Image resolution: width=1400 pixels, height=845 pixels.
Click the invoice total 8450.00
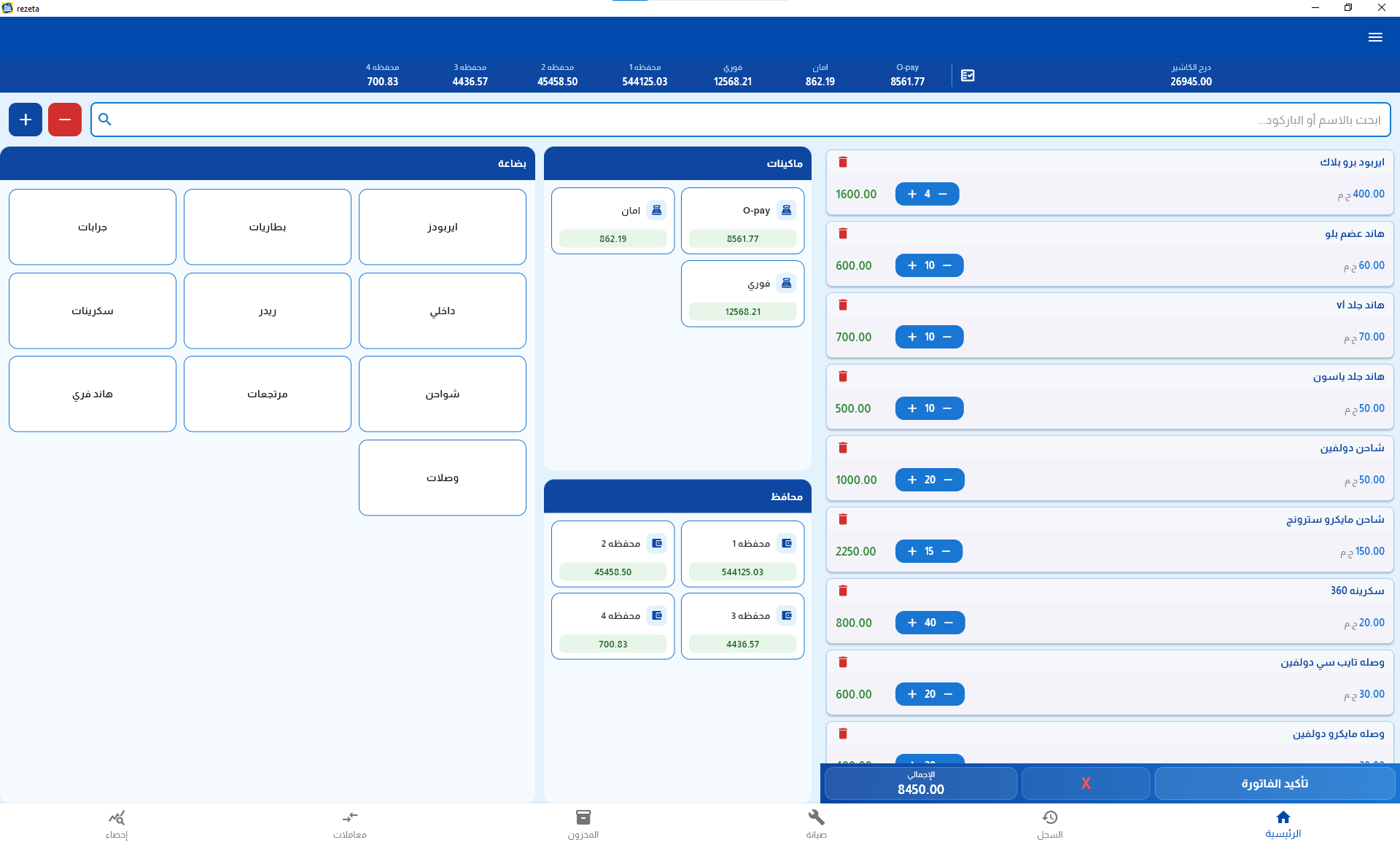(x=921, y=790)
